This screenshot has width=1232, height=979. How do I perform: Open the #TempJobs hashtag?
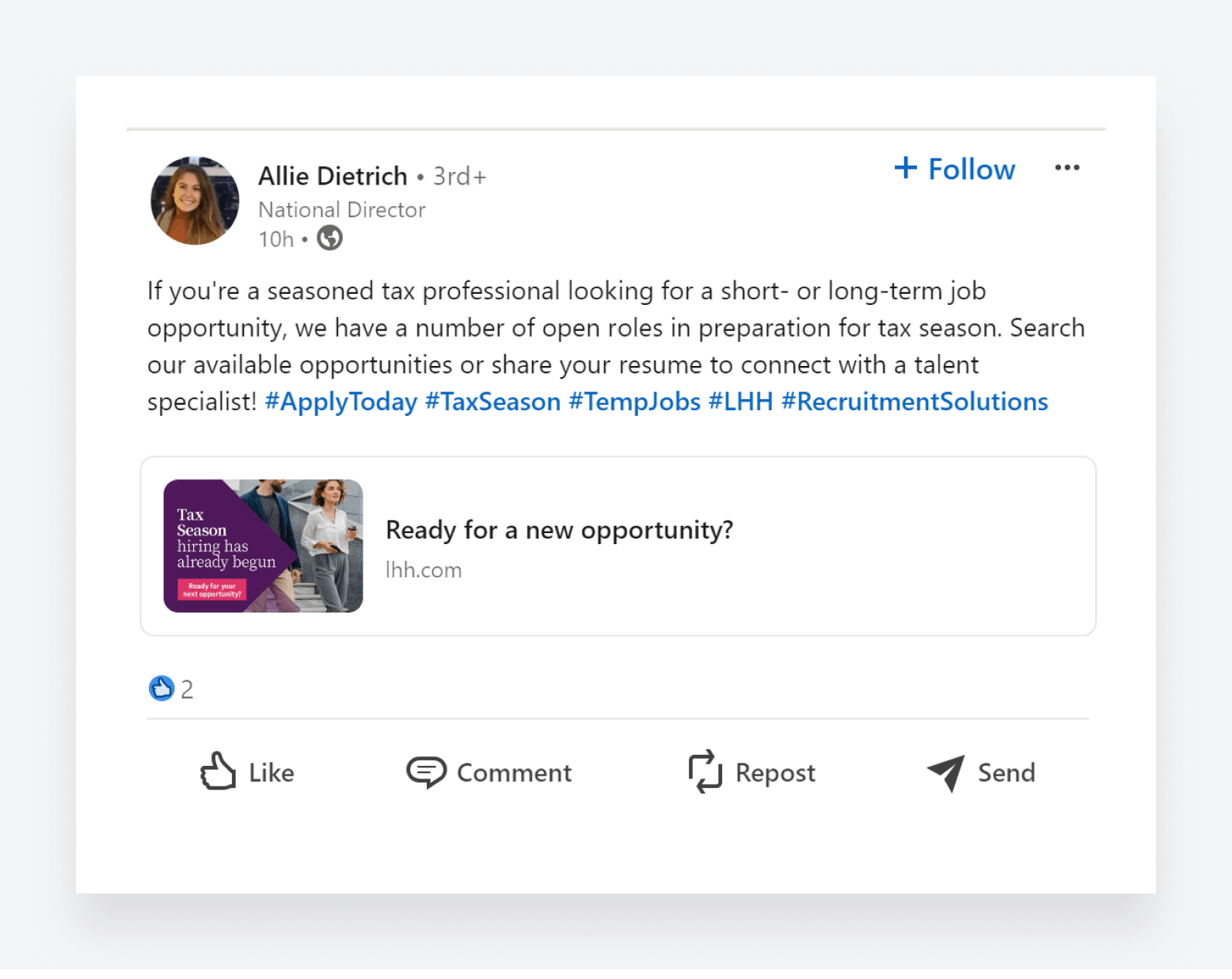634,402
